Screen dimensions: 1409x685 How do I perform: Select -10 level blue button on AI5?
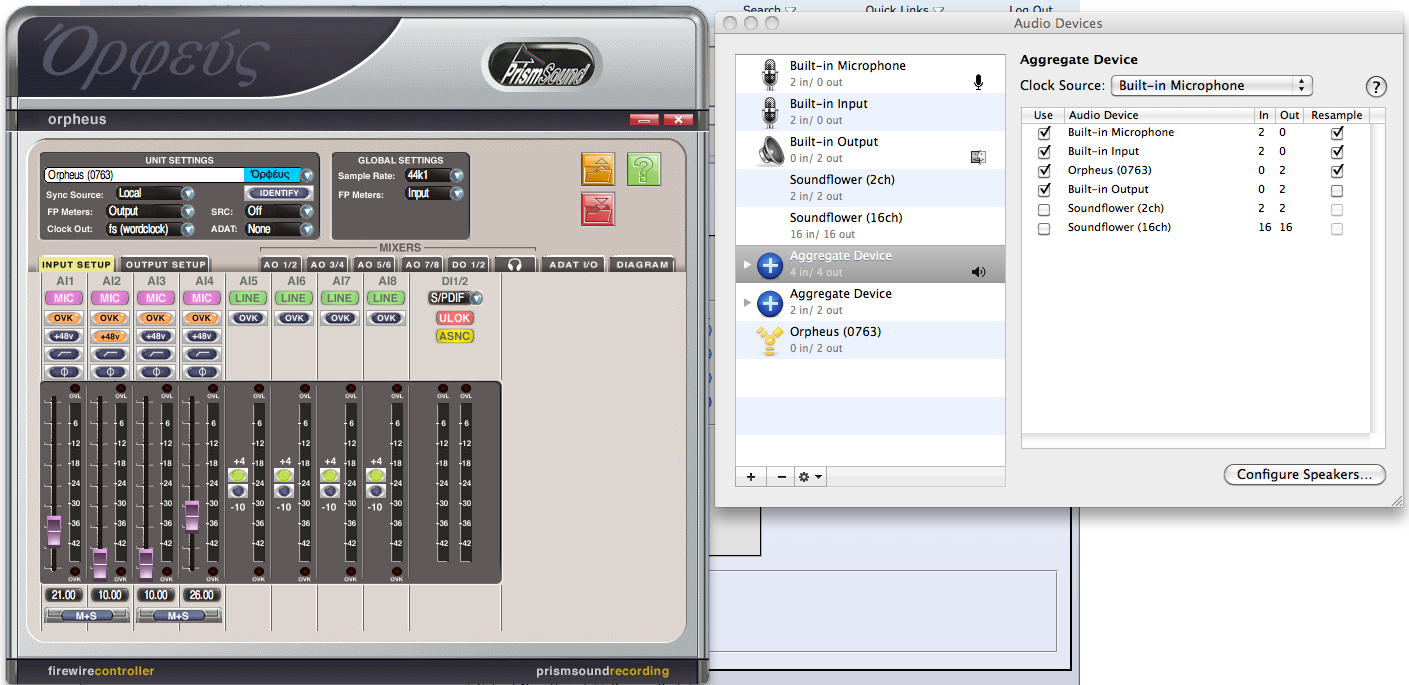[238, 491]
